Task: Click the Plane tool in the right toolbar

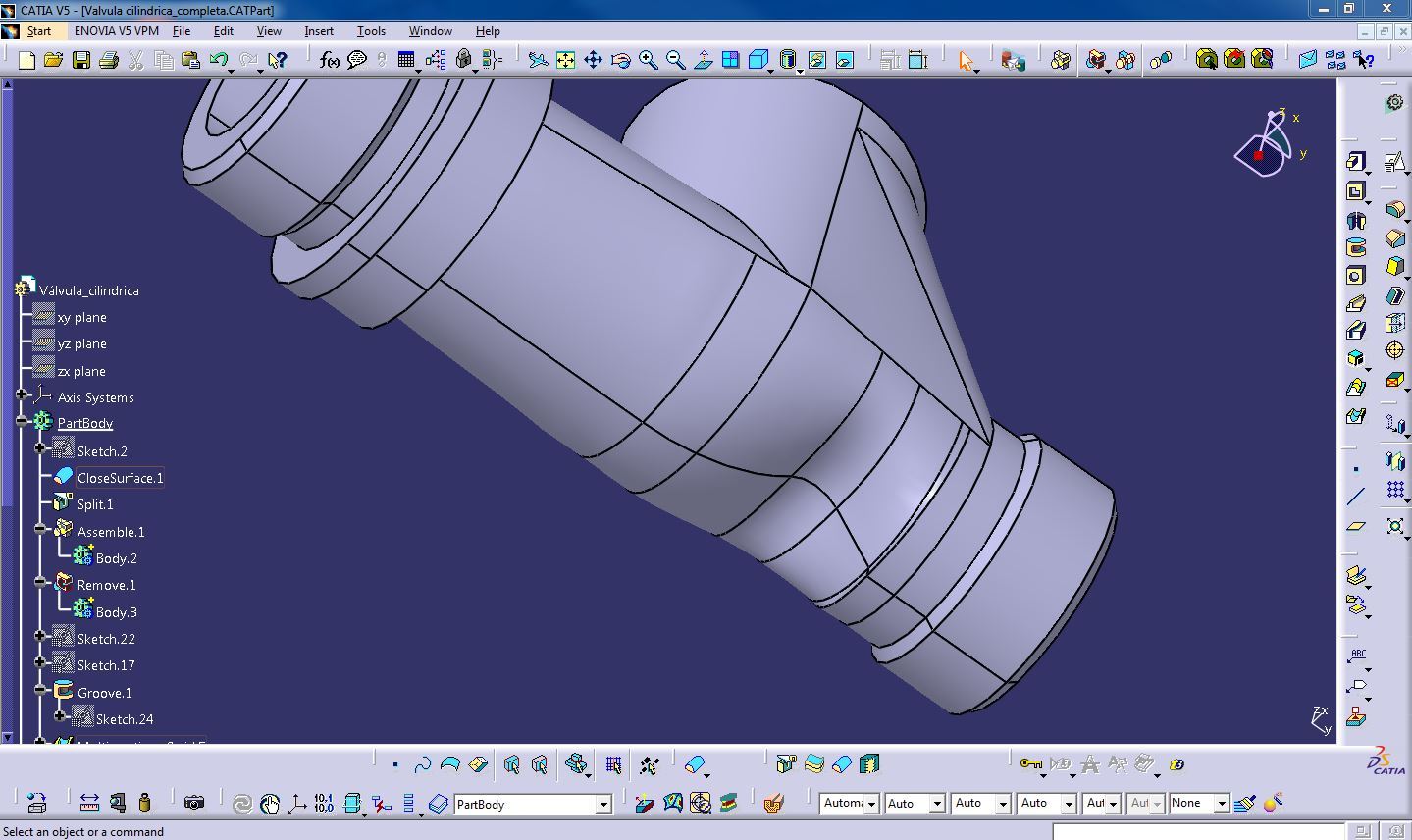Action: pos(1356,525)
